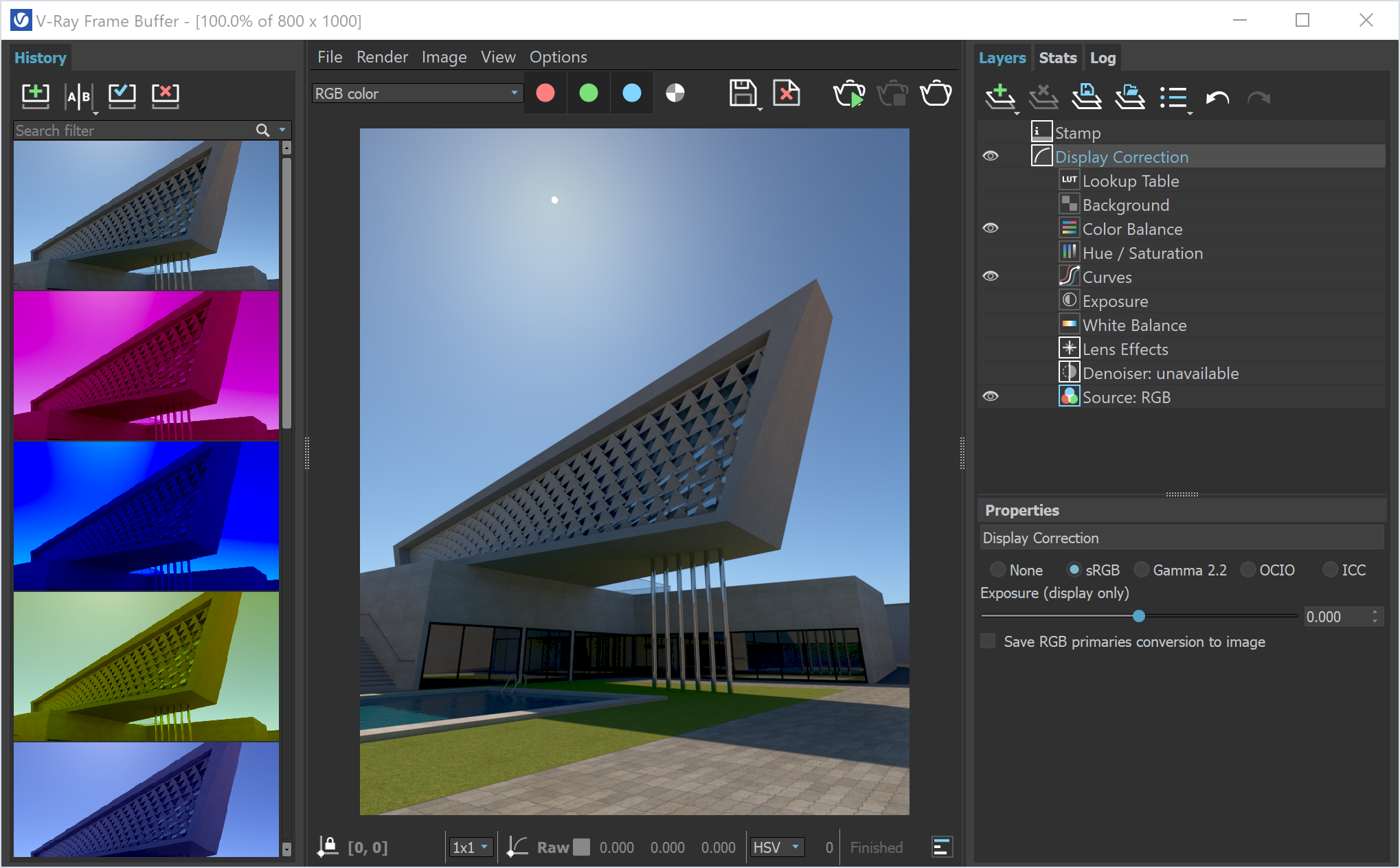Viewport: 1400px width, 868px height.
Task: Switch to the Stats tab
Action: click(1057, 58)
